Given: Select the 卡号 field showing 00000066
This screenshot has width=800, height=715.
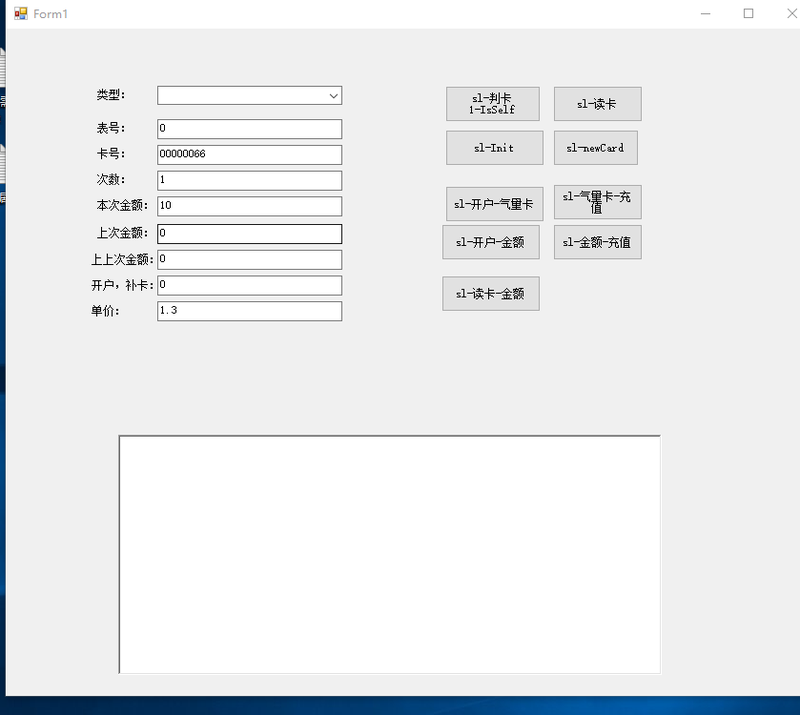Looking at the screenshot, I should coord(249,155).
